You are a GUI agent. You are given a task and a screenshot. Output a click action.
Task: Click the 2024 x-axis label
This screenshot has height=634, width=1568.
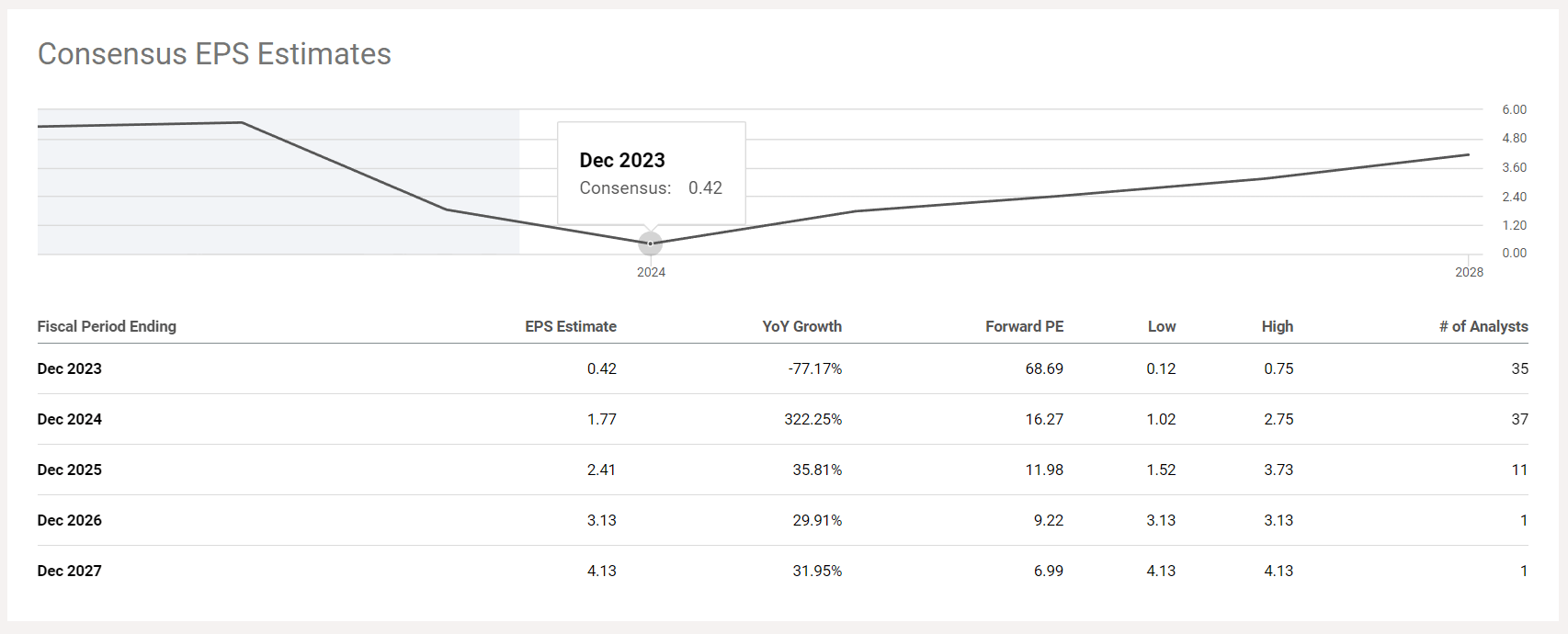click(651, 272)
